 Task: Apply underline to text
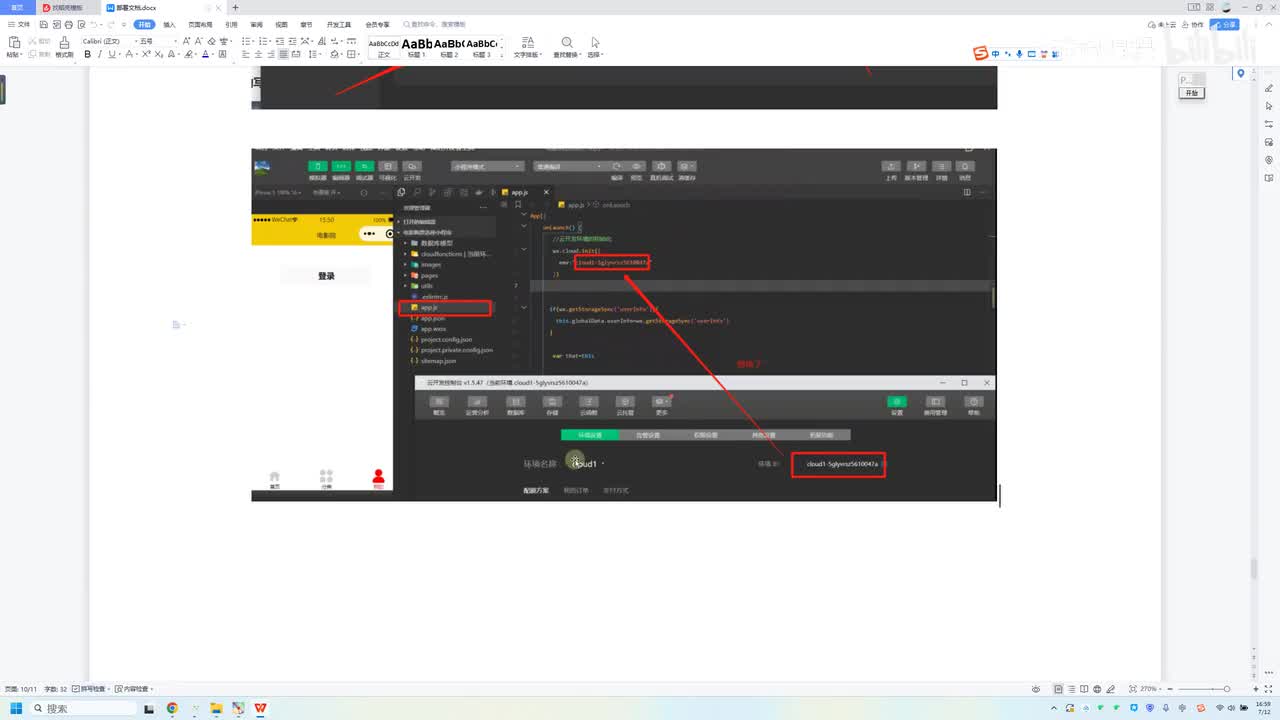coord(111,54)
